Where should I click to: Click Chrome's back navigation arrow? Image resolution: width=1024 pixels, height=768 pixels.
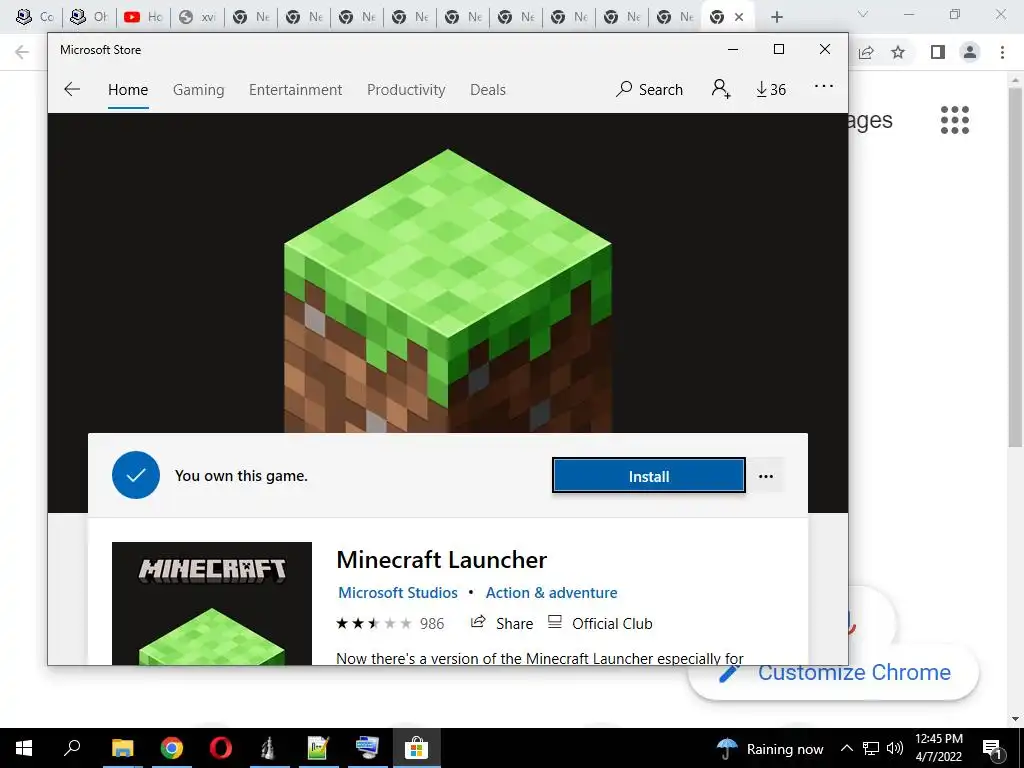[22, 52]
